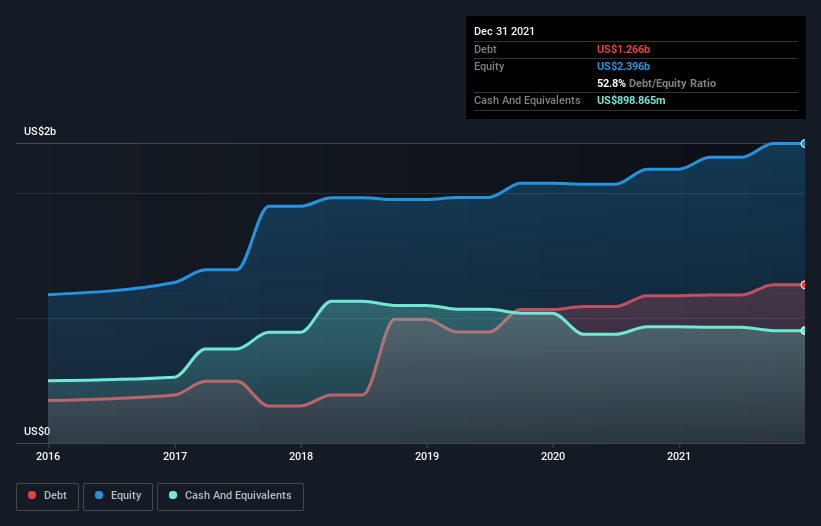Click the Debt row label in tooltip
Screen dimensions: 821x526
[485, 49]
